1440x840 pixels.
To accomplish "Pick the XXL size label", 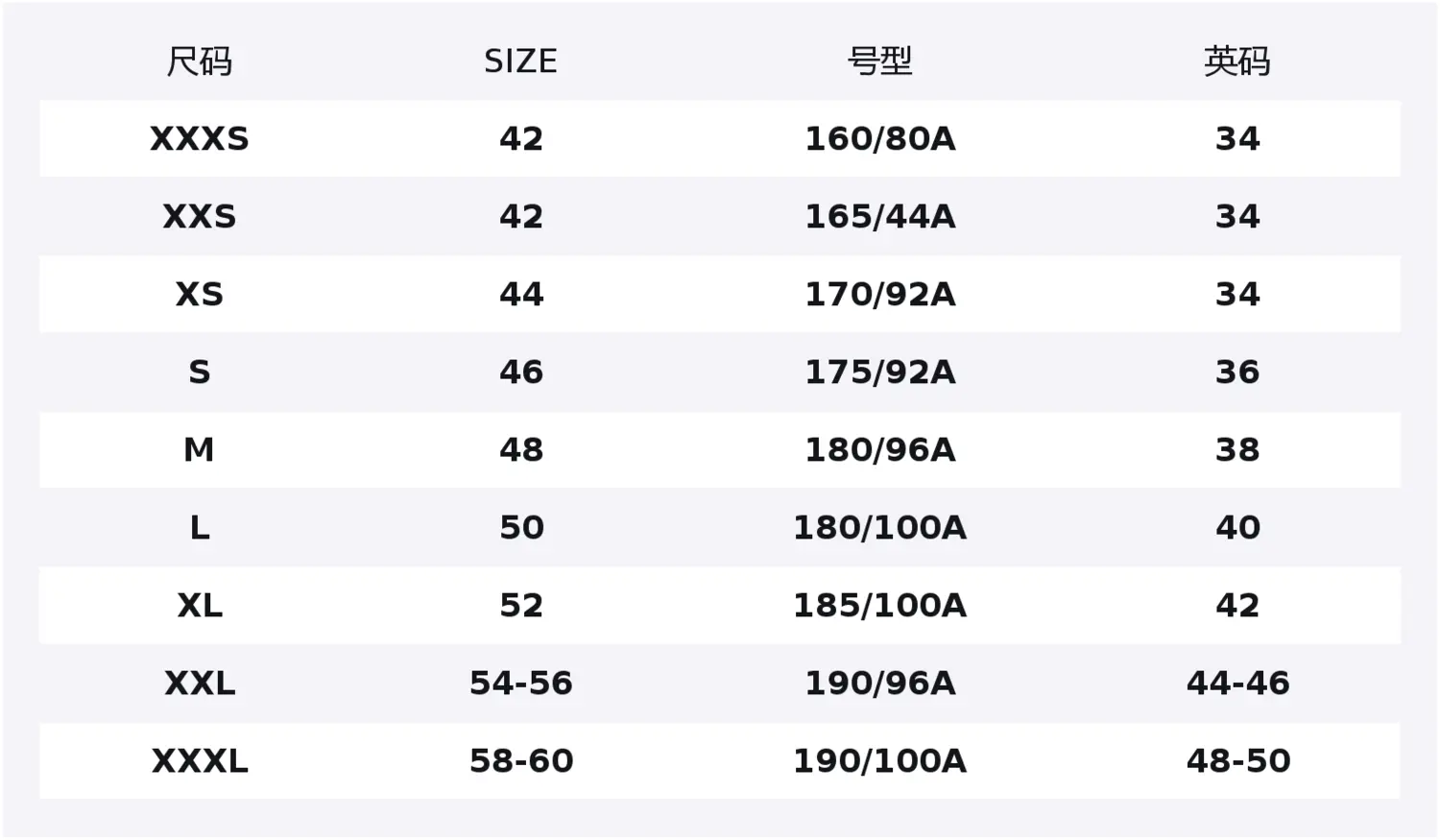I will pos(200,684).
